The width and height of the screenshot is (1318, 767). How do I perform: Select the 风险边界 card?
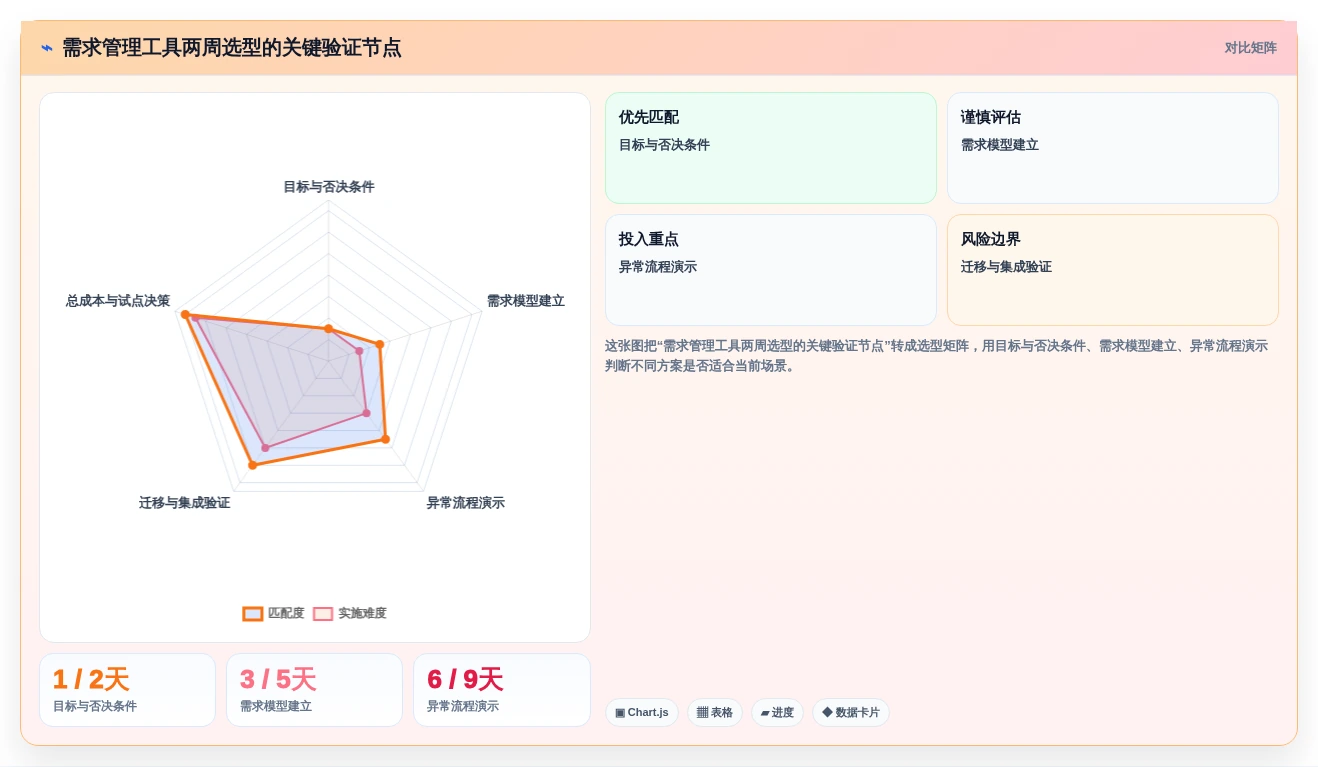1113,270
